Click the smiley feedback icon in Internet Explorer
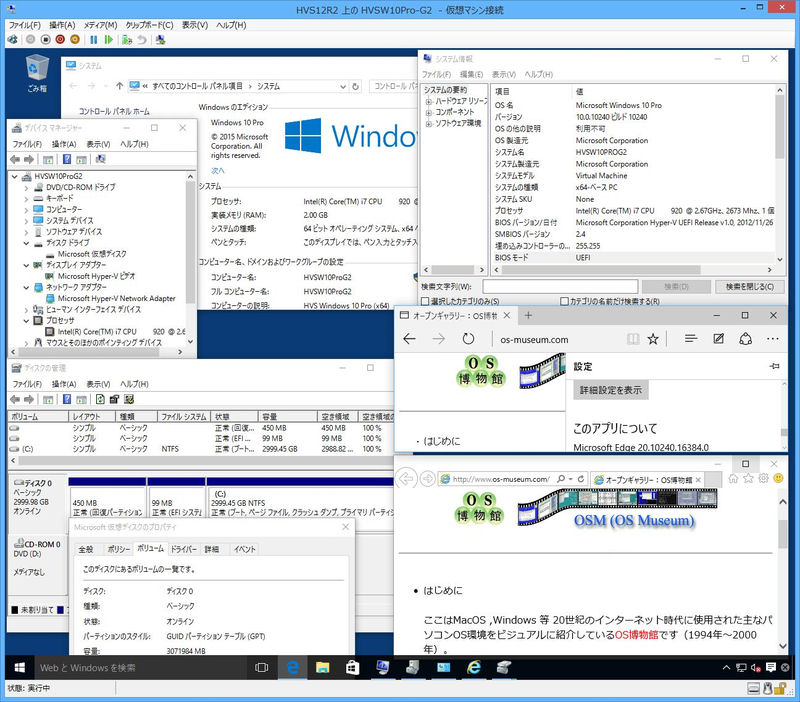 pos(778,479)
